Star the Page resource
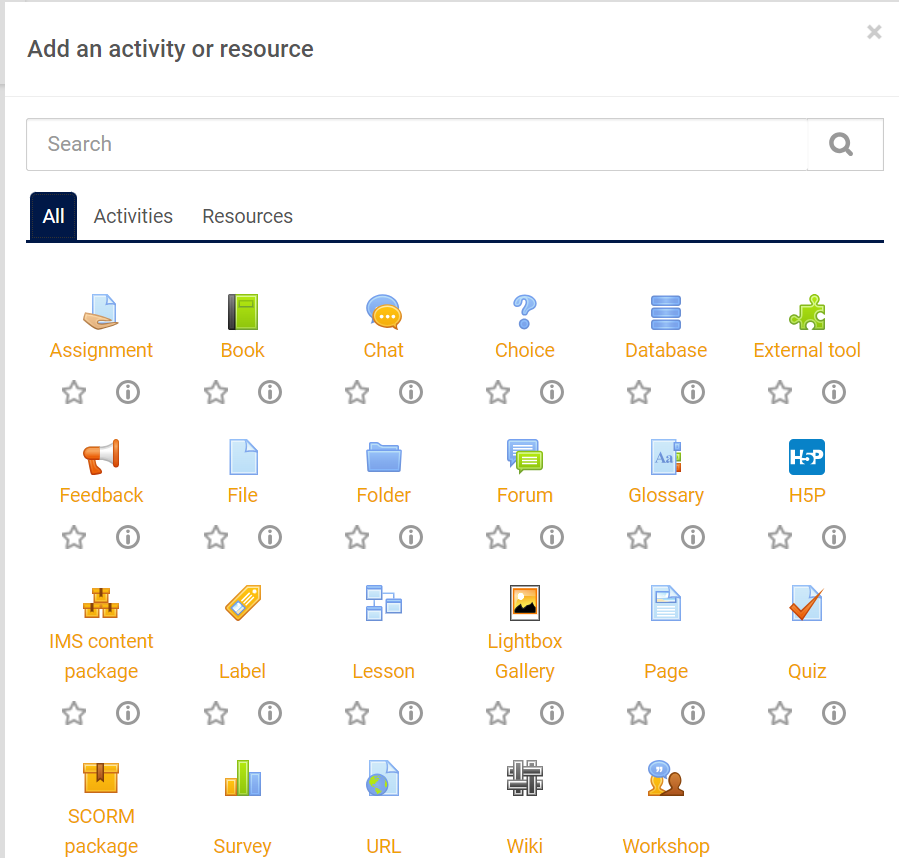This screenshot has width=899, height=858. tap(639, 713)
